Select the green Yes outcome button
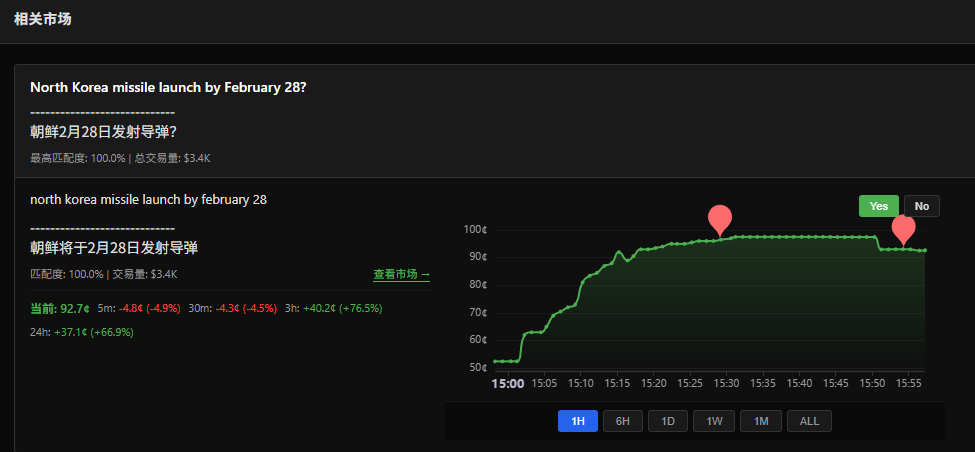The width and height of the screenshot is (975, 452). pyautogui.click(x=878, y=206)
